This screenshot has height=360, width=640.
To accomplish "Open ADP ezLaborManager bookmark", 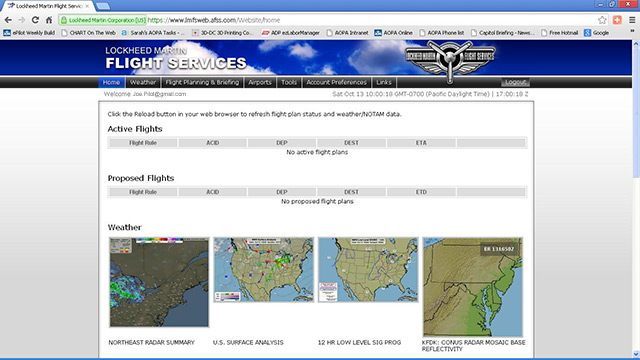I will (x=291, y=33).
